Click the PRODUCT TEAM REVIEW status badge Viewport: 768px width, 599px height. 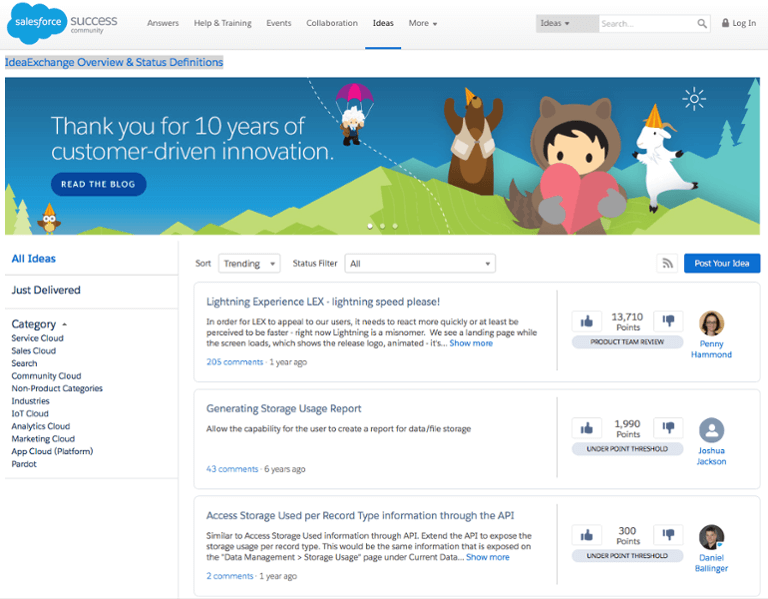(627, 342)
